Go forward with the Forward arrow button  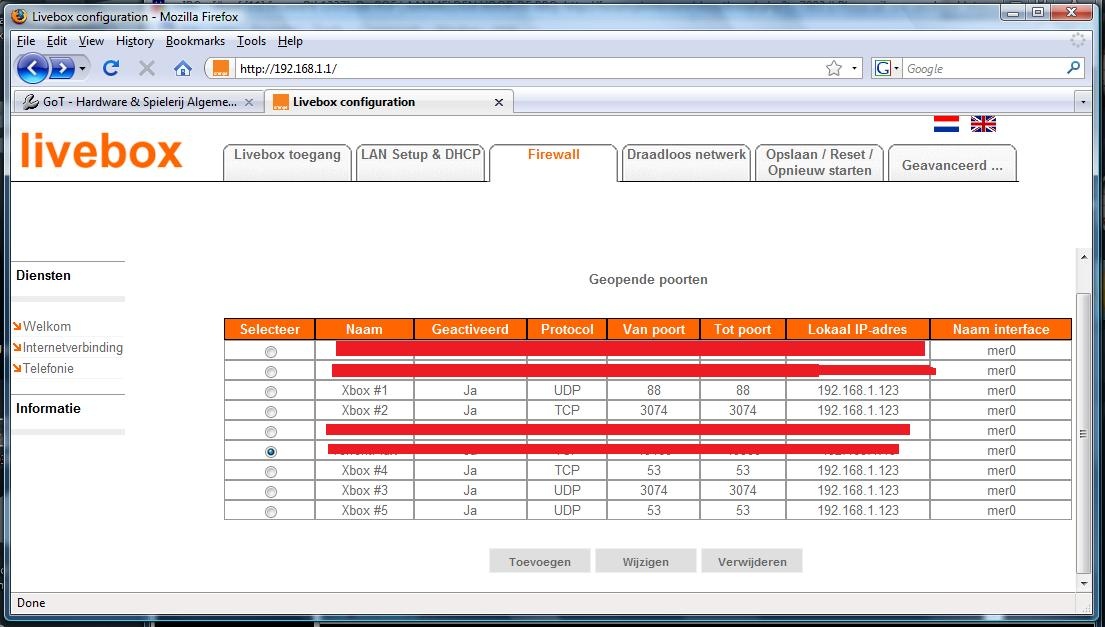pos(62,68)
